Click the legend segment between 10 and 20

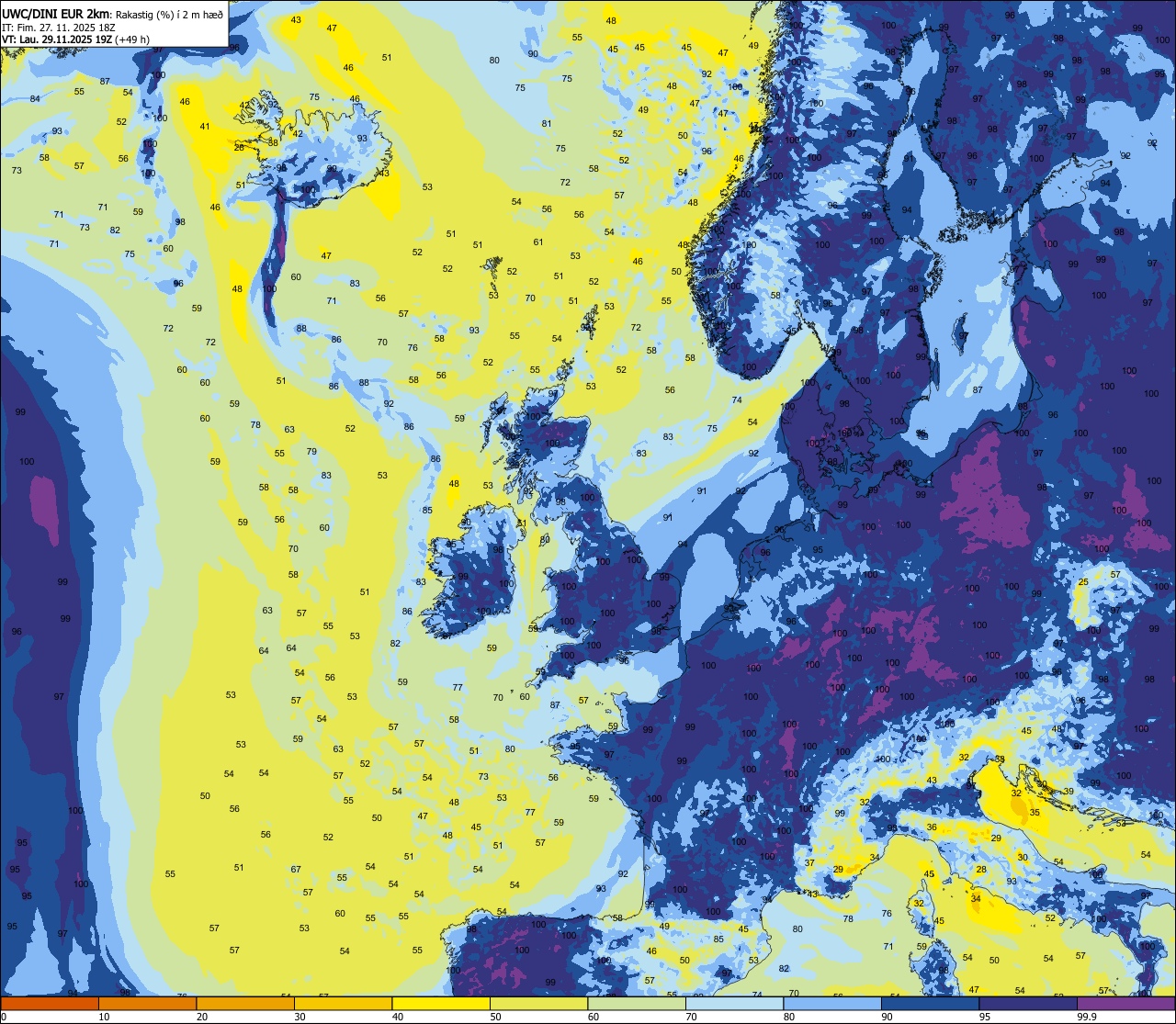click(147, 1003)
